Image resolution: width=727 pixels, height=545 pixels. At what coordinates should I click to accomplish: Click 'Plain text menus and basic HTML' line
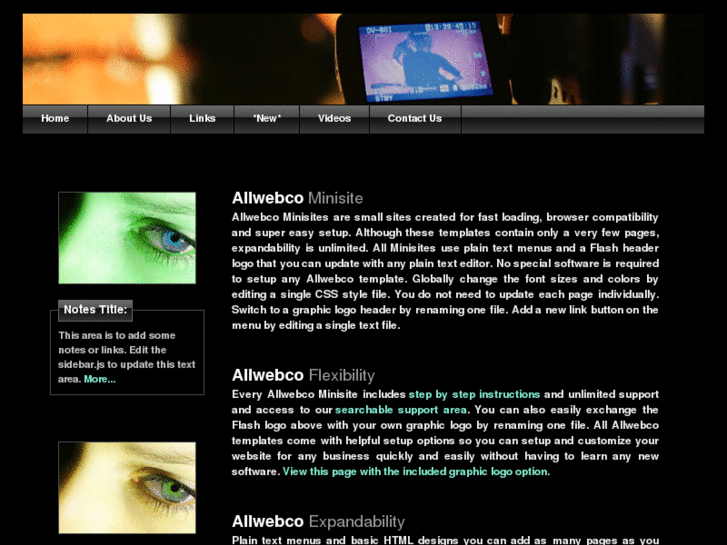click(445, 540)
